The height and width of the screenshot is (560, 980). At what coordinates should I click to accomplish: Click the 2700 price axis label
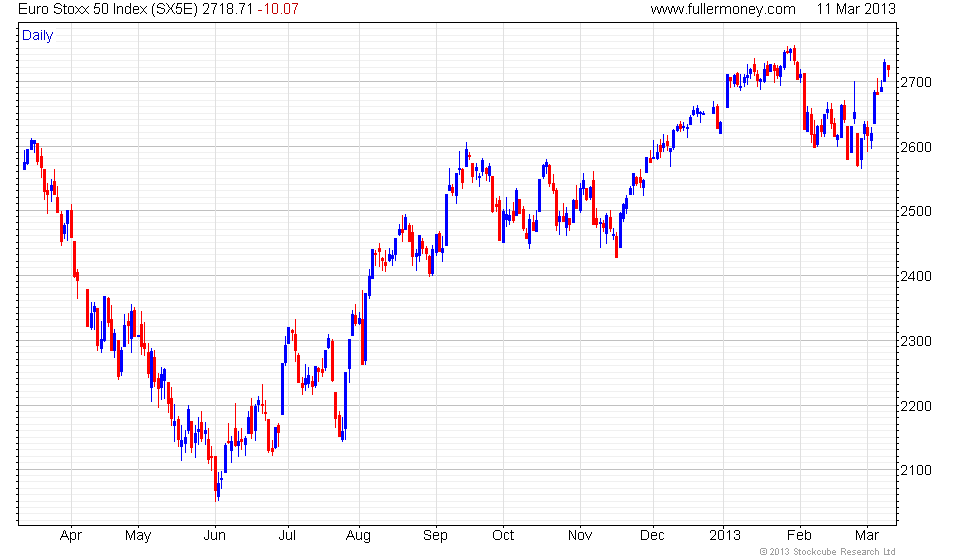click(916, 82)
